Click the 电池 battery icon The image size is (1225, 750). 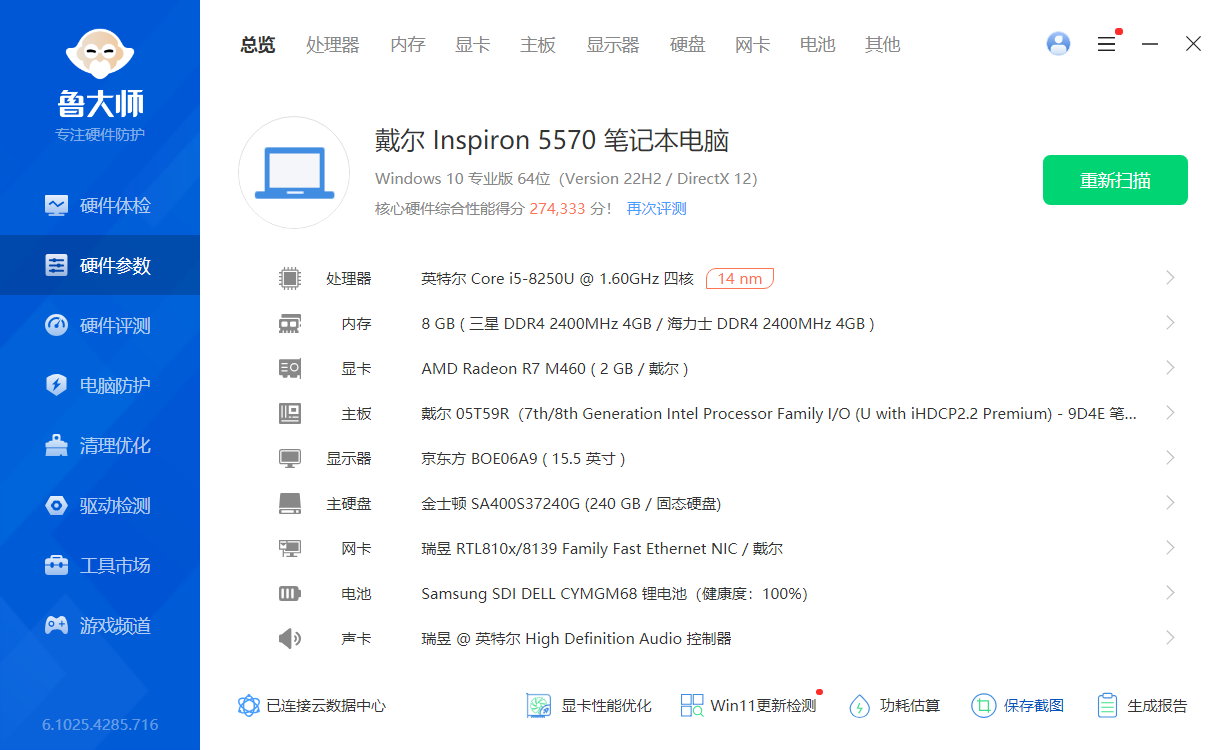(x=290, y=594)
